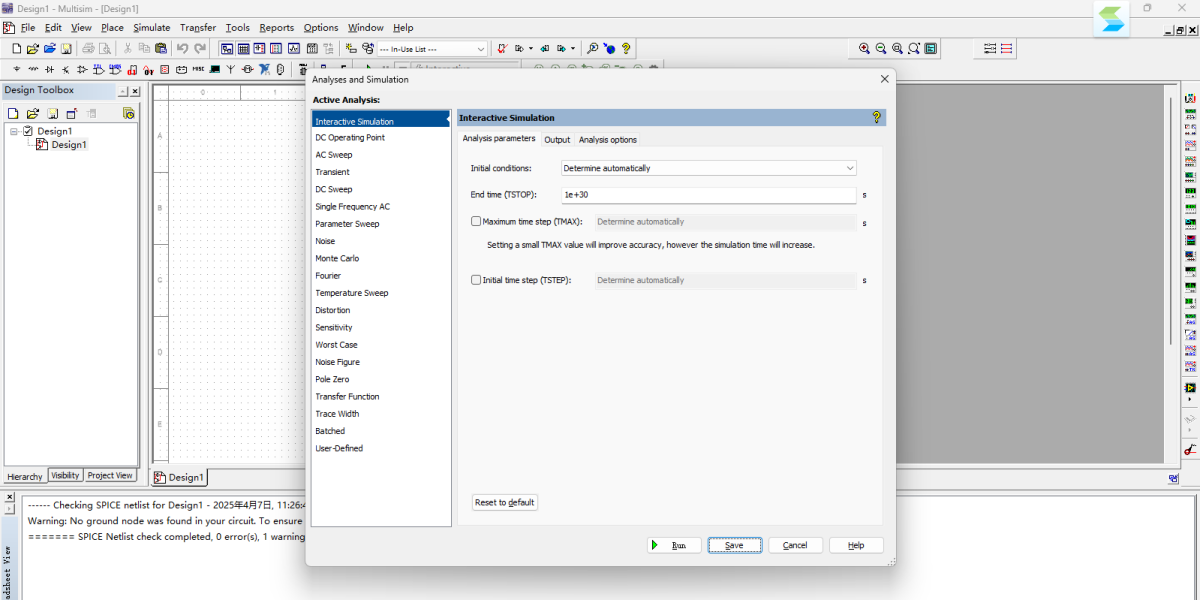
Task: Click the zoom out magnifier icon
Action: (881, 48)
